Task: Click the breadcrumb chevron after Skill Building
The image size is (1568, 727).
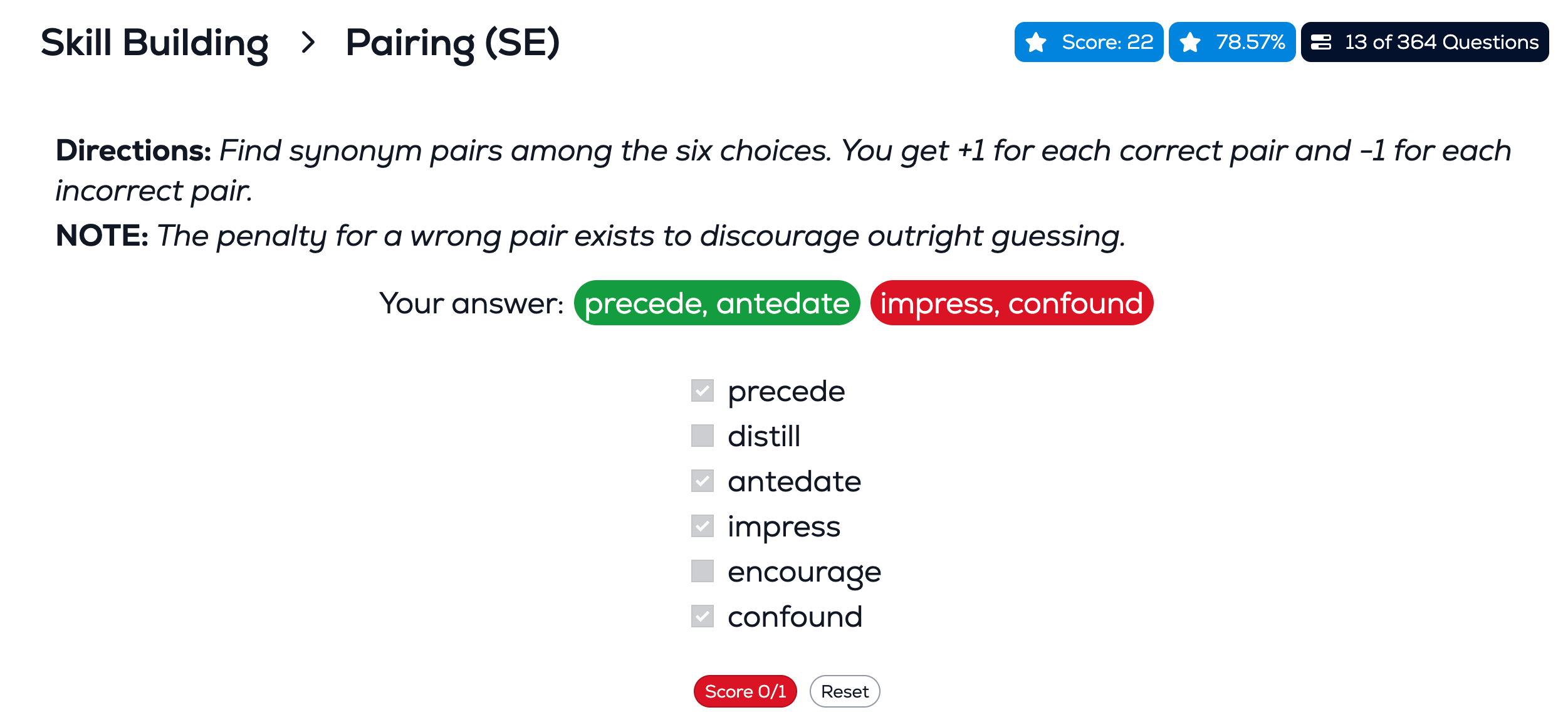Action: (x=308, y=43)
